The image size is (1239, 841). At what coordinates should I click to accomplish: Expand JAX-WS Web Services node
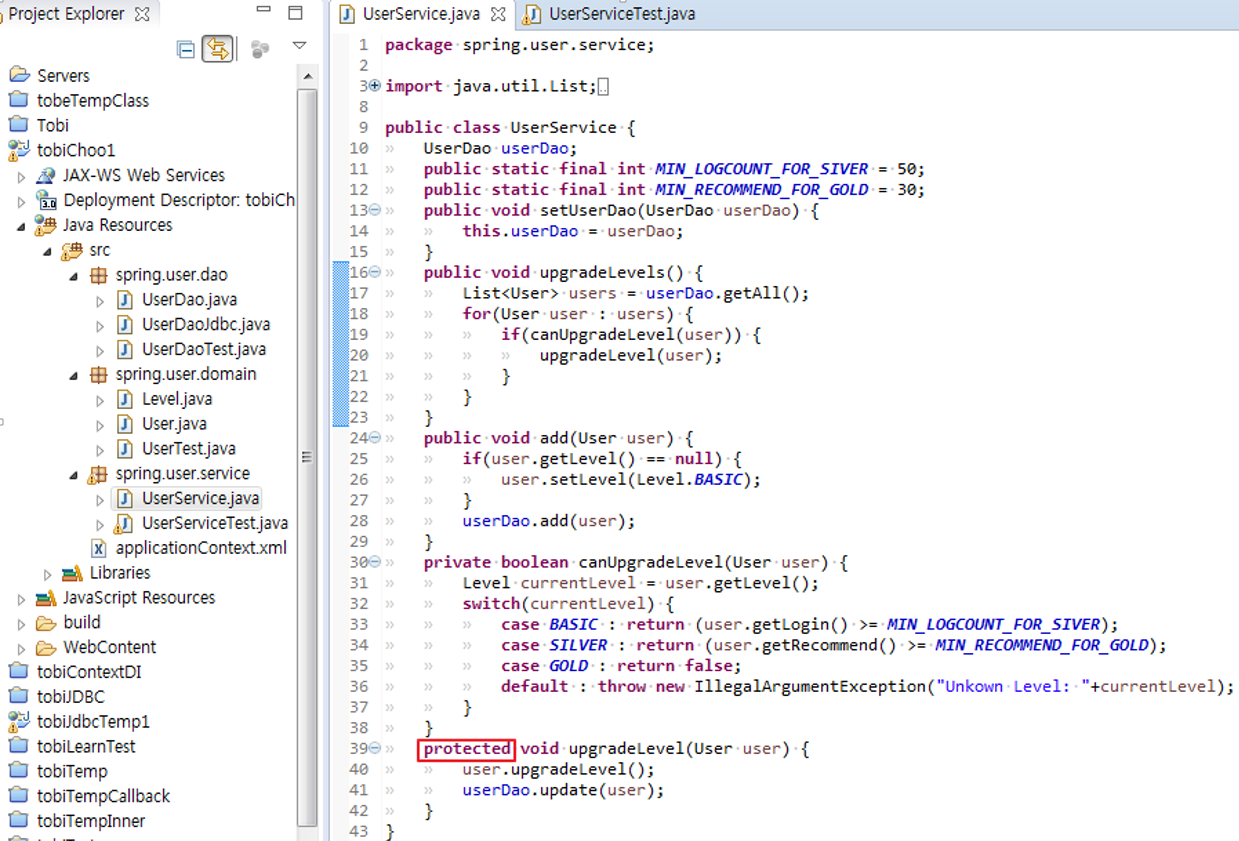(x=22, y=176)
